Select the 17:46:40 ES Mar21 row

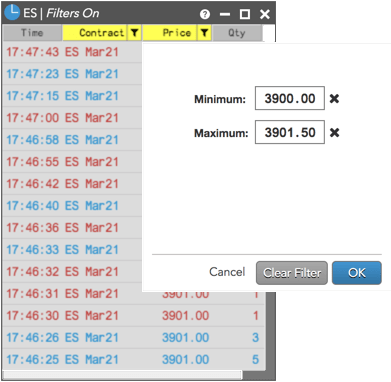tap(72, 206)
